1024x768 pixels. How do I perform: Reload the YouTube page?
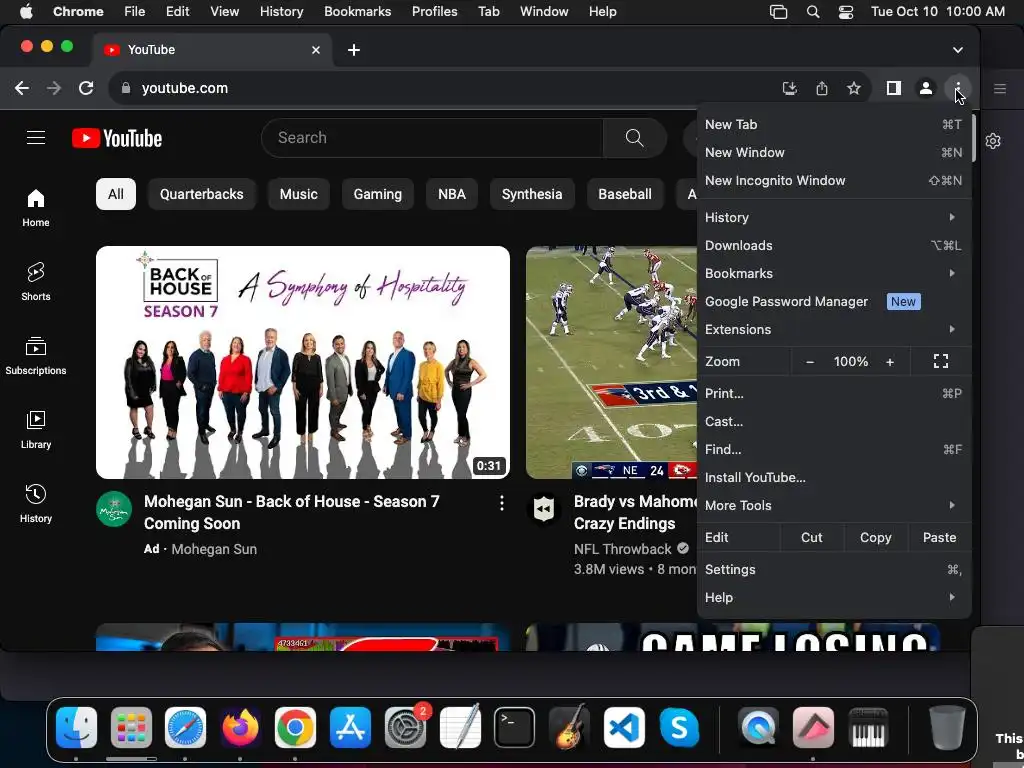pos(86,88)
